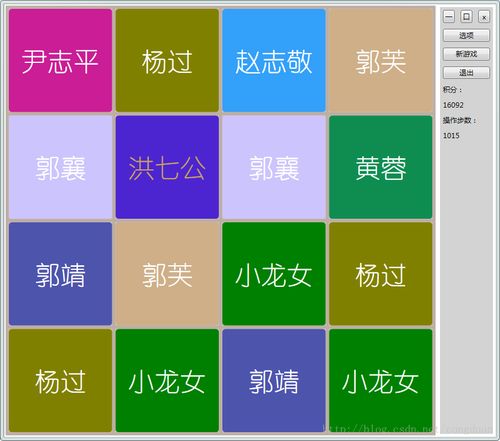The width and height of the screenshot is (500, 441).
Task: Start a new game with 新游戏
Action: [x=466, y=54]
